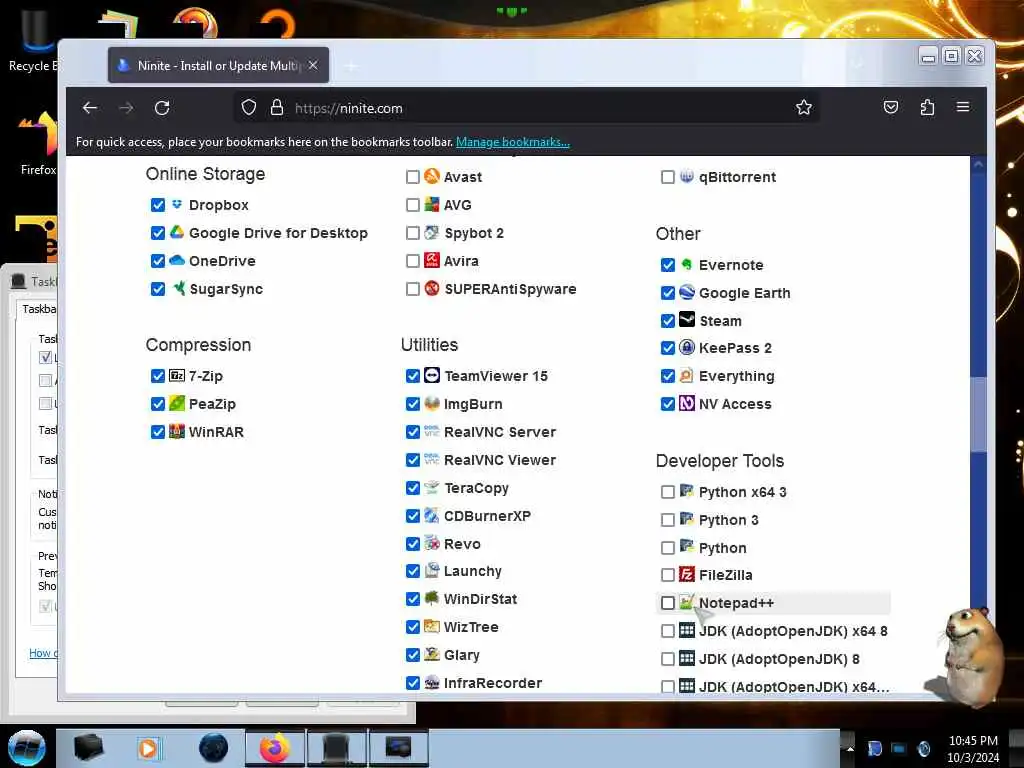Click the Steam icon

coord(686,320)
